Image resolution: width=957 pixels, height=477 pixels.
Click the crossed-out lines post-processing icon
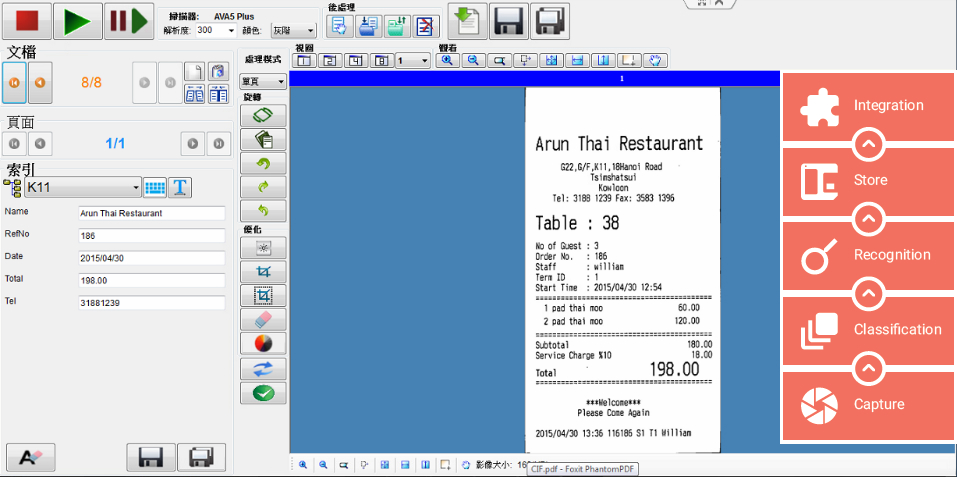(426, 25)
